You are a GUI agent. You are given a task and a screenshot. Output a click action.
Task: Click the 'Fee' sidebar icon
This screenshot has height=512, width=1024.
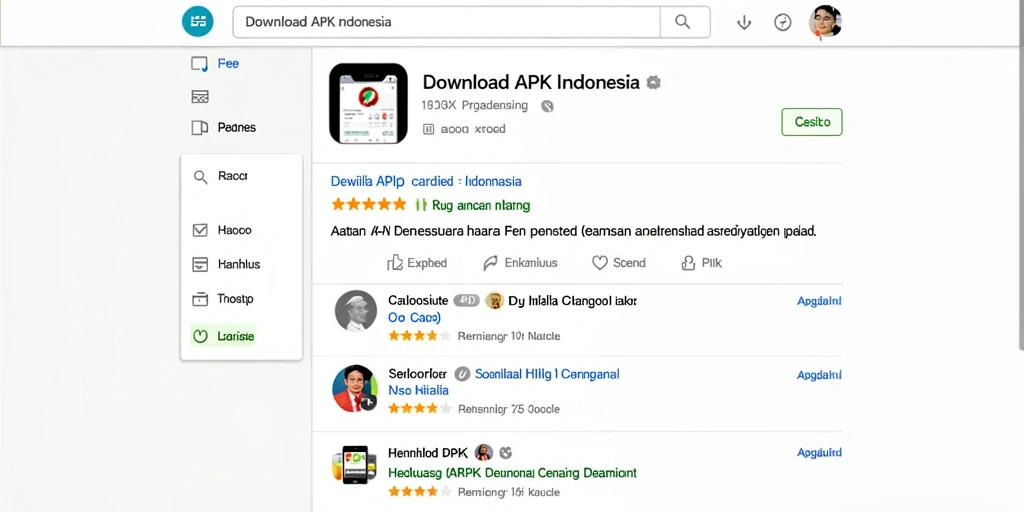[199, 63]
